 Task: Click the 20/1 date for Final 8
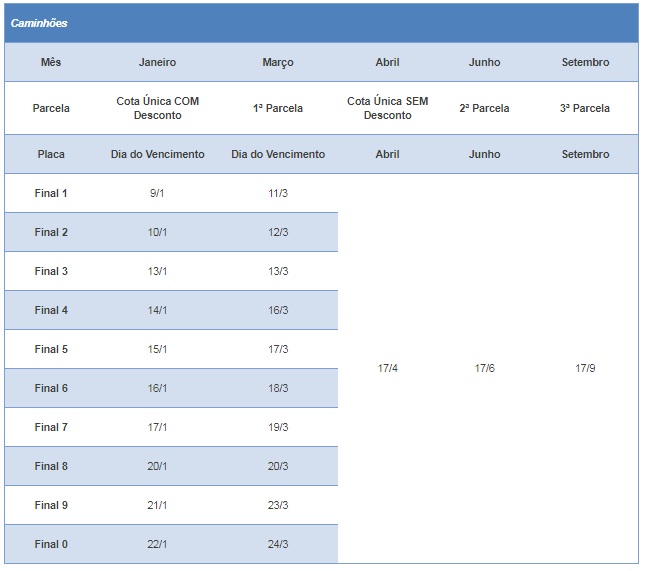[x=157, y=466]
